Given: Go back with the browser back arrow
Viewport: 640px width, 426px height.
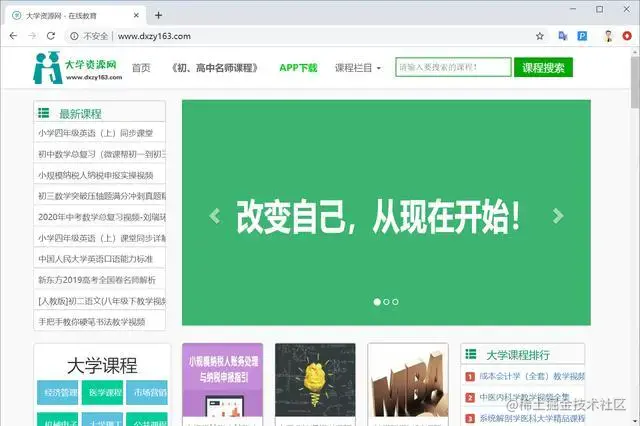Looking at the screenshot, I should pyautogui.click(x=13, y=36).
